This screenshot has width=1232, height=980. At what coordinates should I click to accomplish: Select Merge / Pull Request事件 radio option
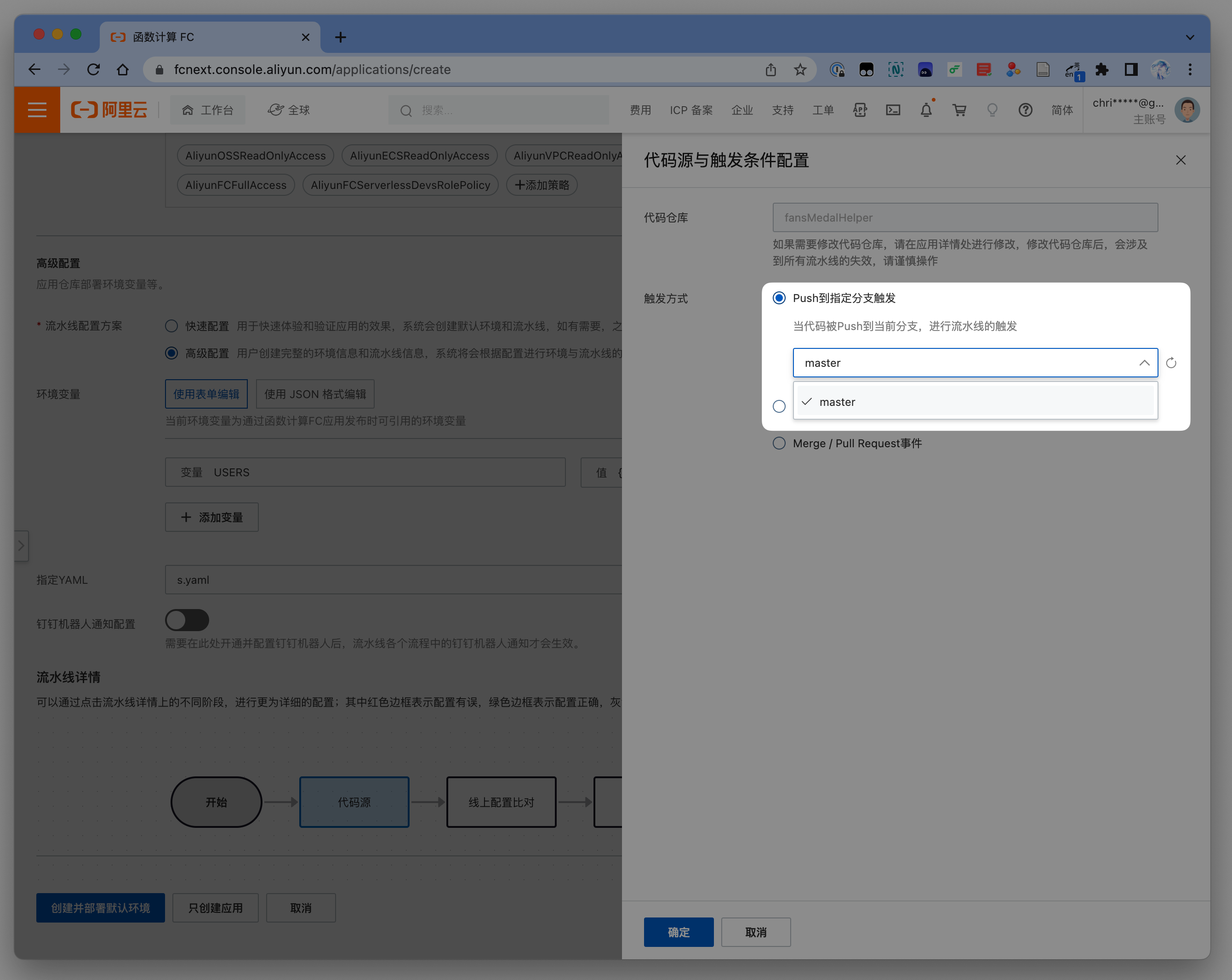coord(779,444)
